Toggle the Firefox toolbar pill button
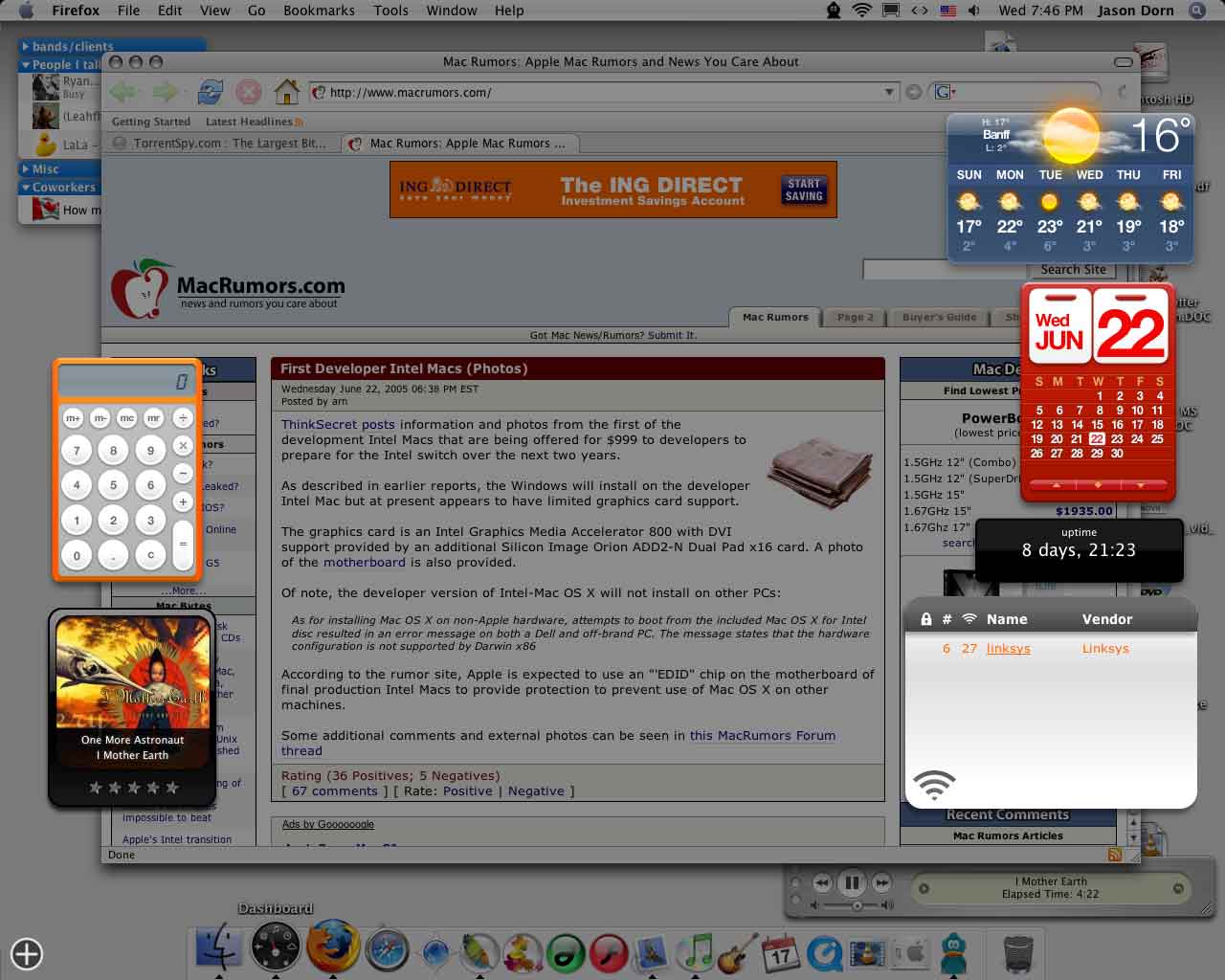1225x980 pixels. coord(1124,62)
